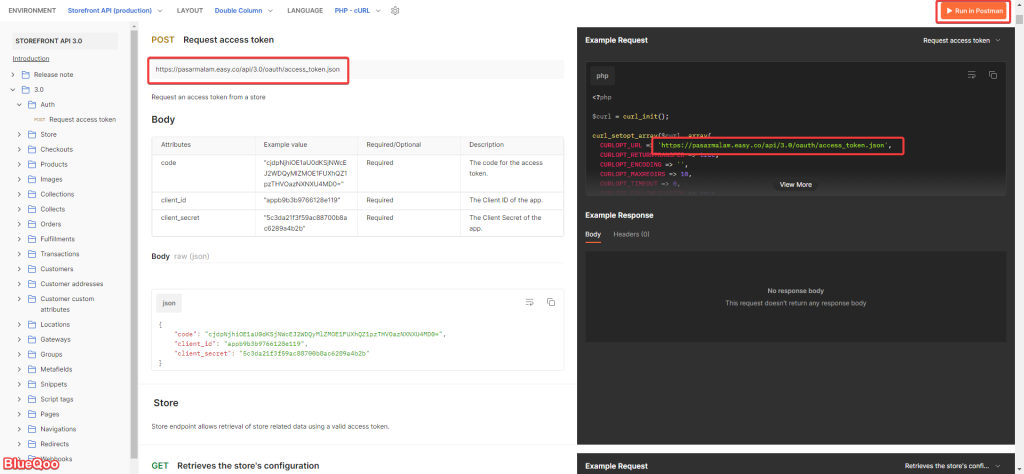
Task: Copy the PHP example request code
Action: click(x=993, y=75)
